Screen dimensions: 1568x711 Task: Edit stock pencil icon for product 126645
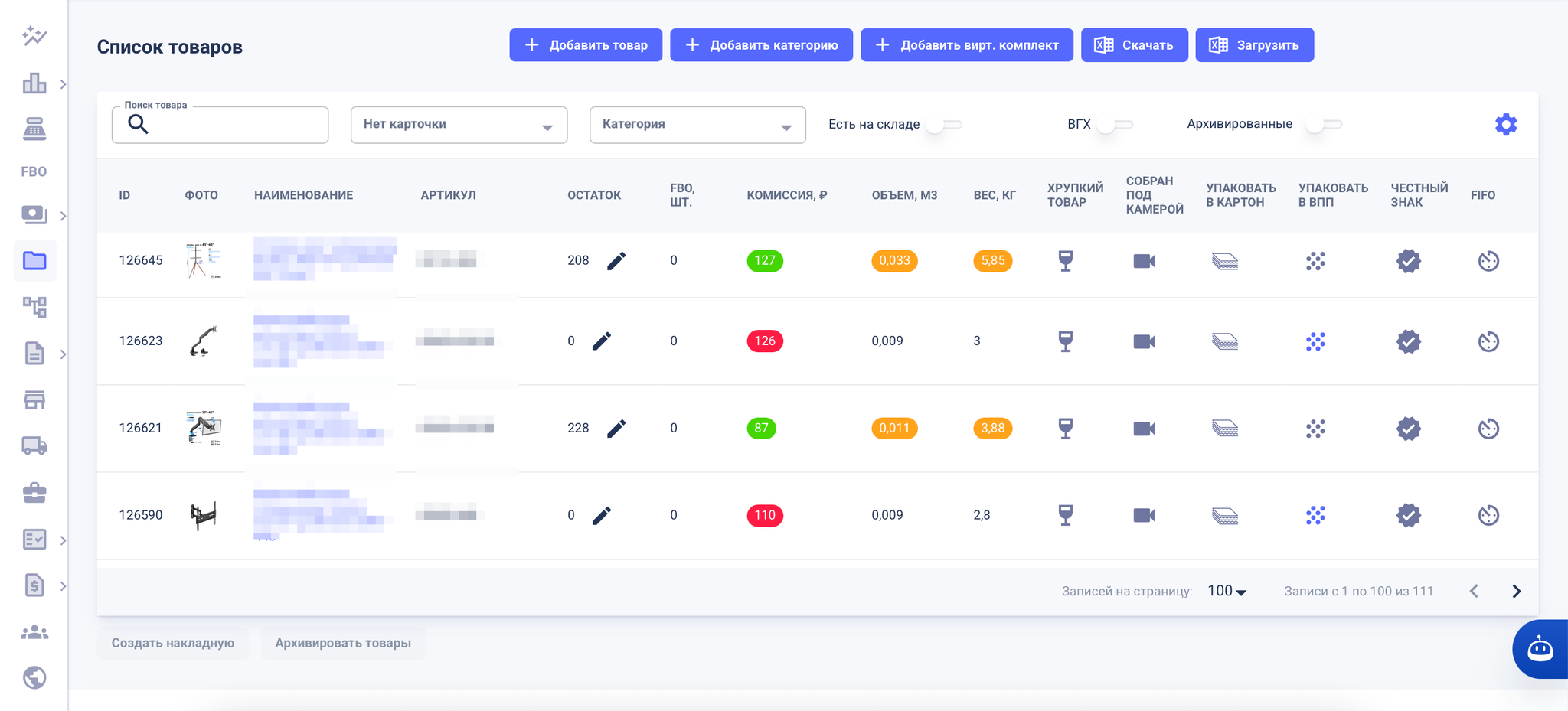pos(616,261)
